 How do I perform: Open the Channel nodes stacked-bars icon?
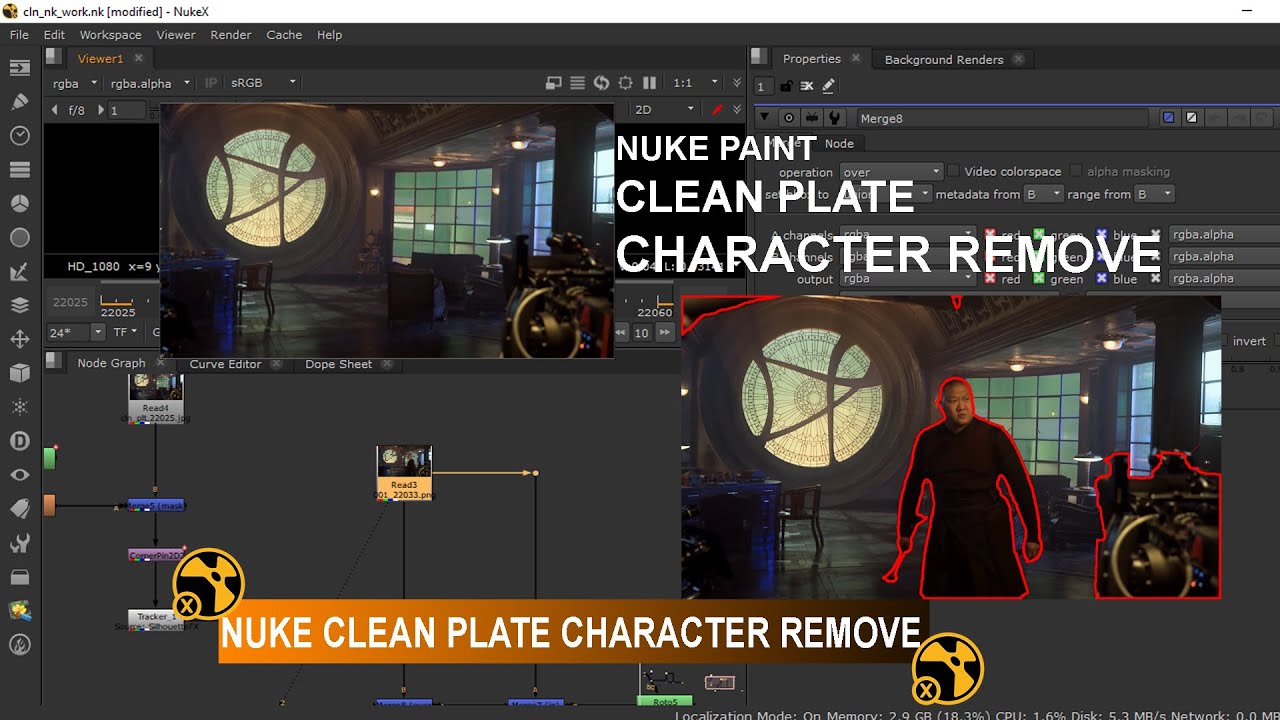click(19, 169)
